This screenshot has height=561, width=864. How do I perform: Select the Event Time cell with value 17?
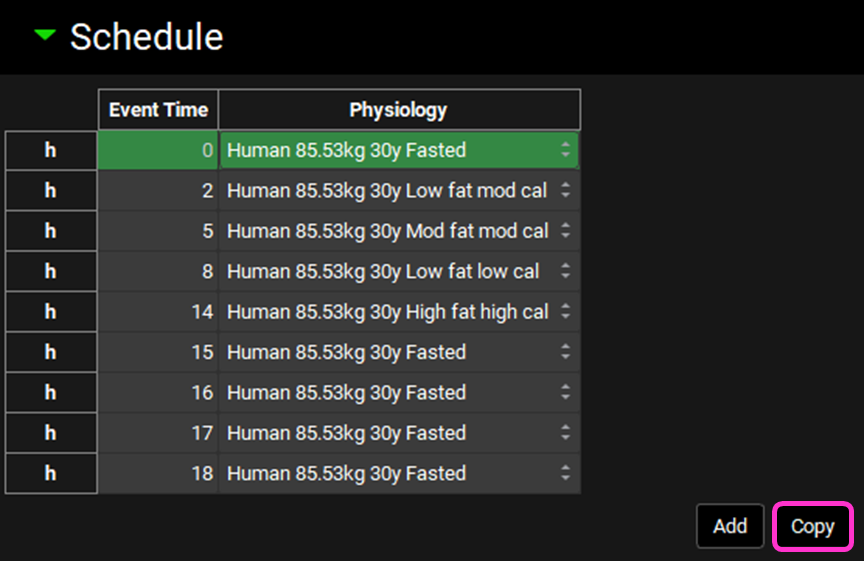pyautogui.click(x=158, y=433)
